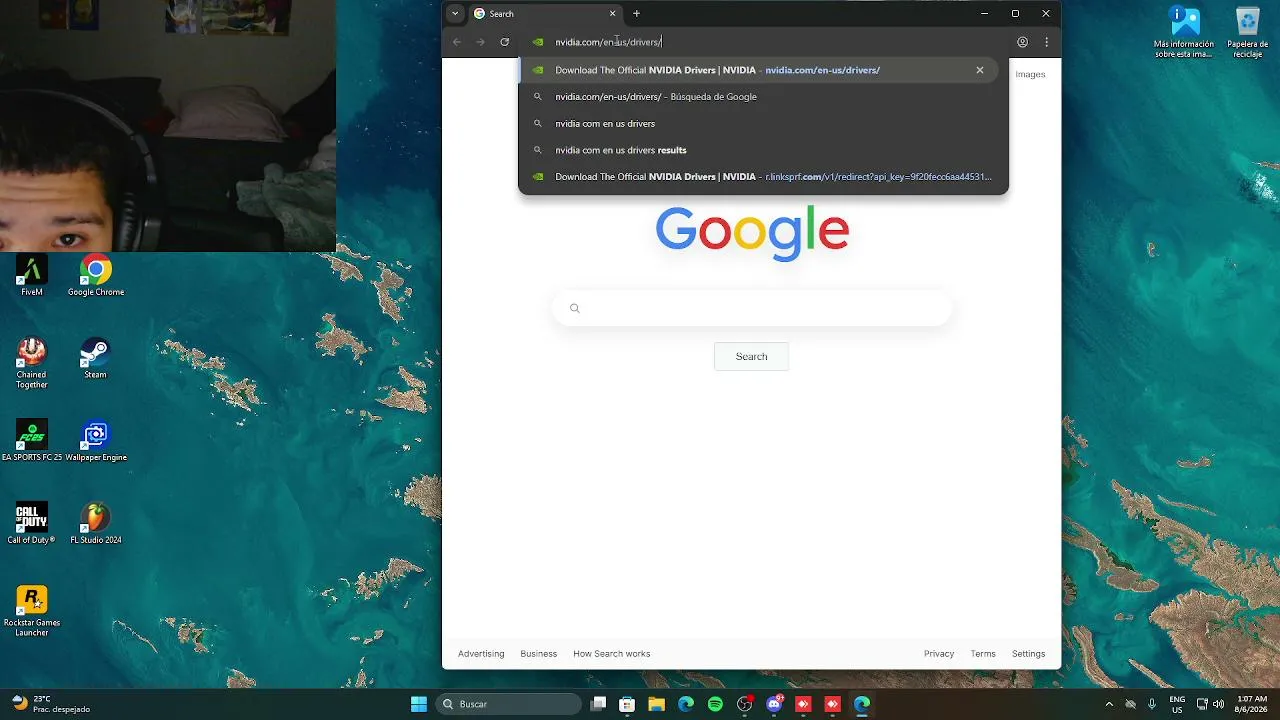Pick the 'nvidia.com/en-us/drivers/ - Búsqueda de Google' suggestion
Viewport: 1280px width, 720px height.
(762, 97)
